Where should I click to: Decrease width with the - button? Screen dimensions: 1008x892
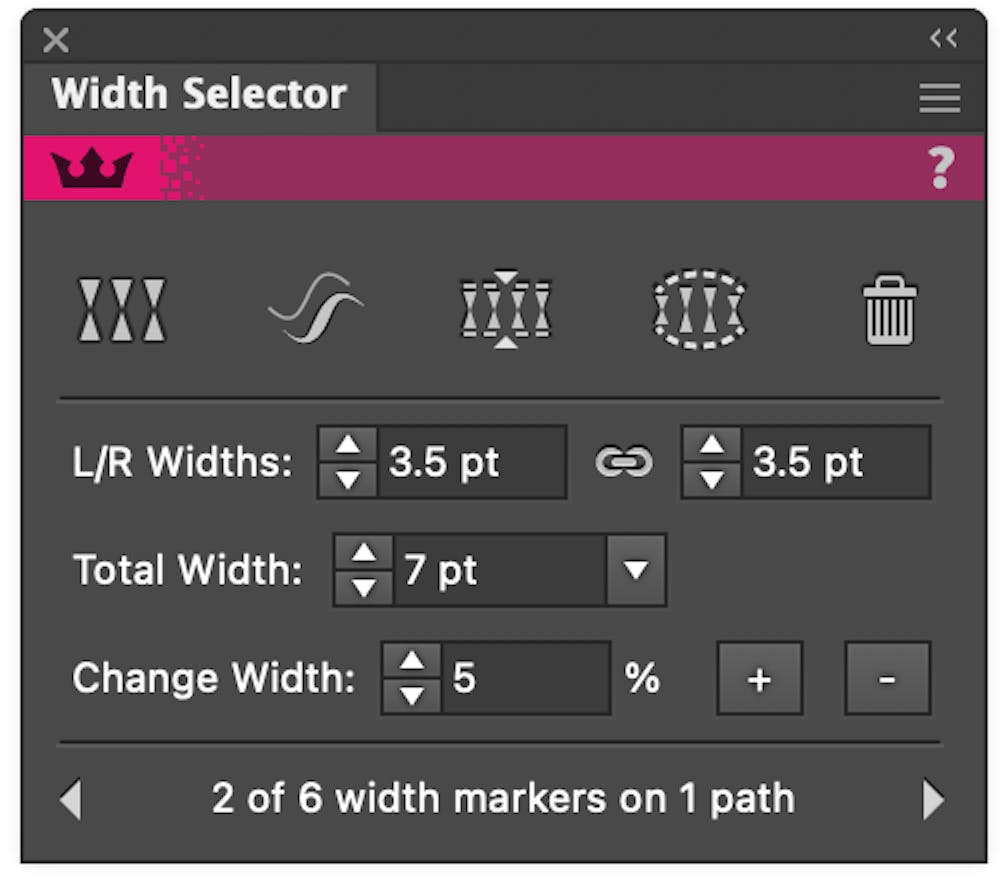pos(888,677)
